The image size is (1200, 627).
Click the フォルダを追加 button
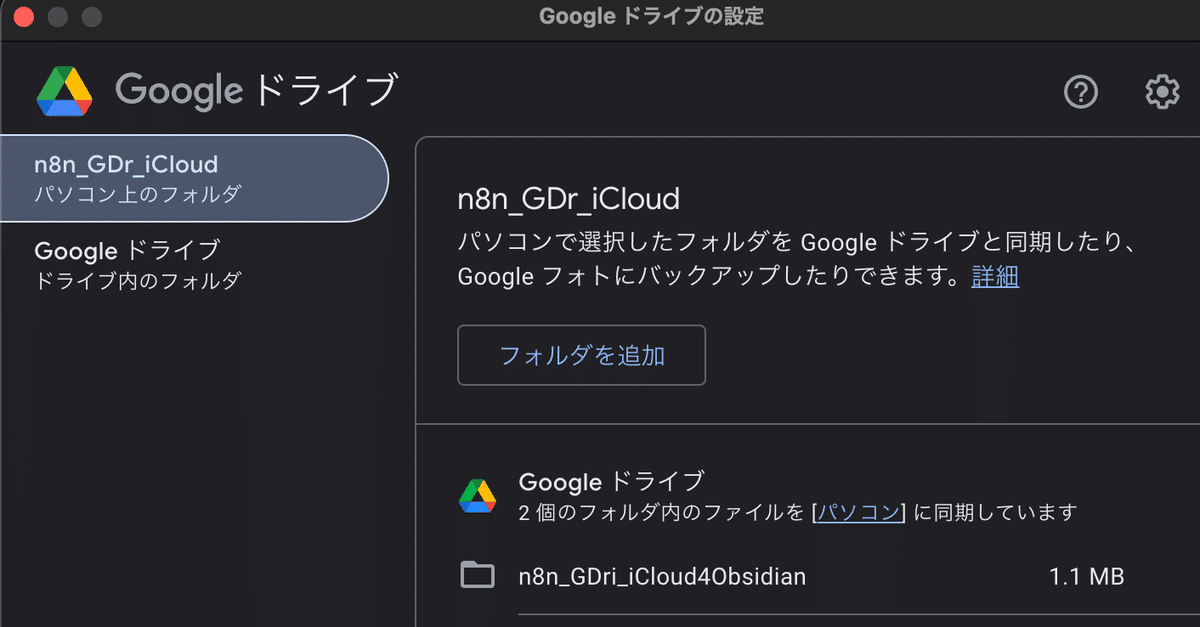pyautogui.click(x=581, y=355)
